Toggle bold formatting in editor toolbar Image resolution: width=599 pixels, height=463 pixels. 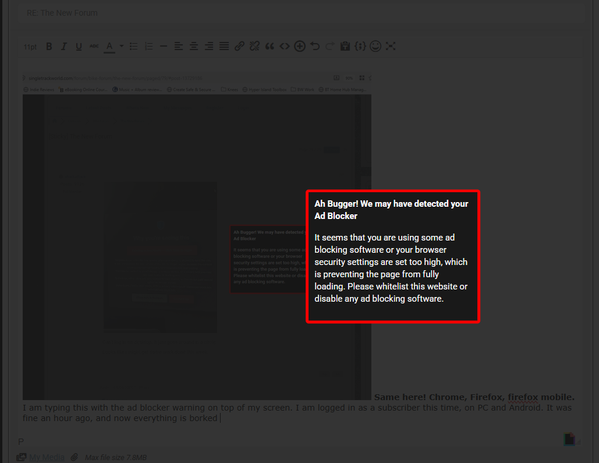pos(49,47)
